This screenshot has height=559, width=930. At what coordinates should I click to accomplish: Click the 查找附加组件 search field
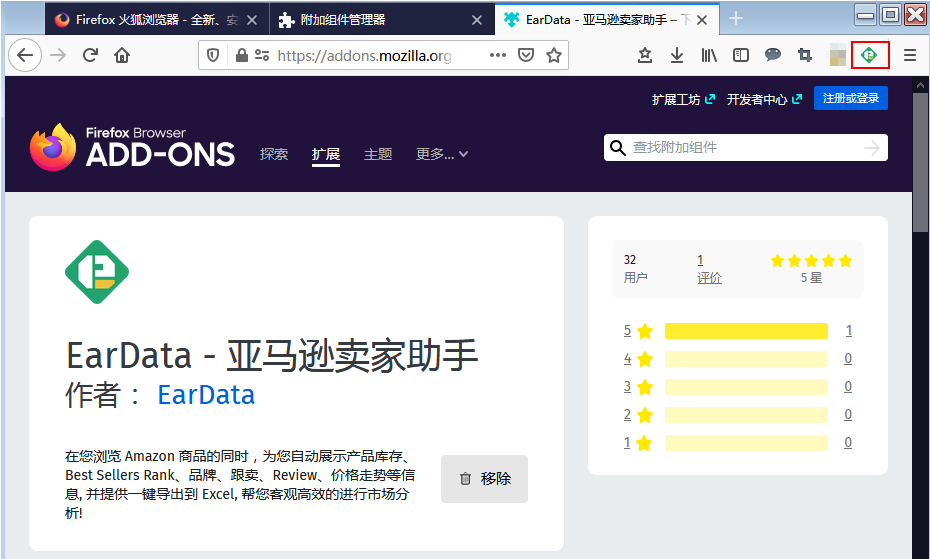coord(744,147)
